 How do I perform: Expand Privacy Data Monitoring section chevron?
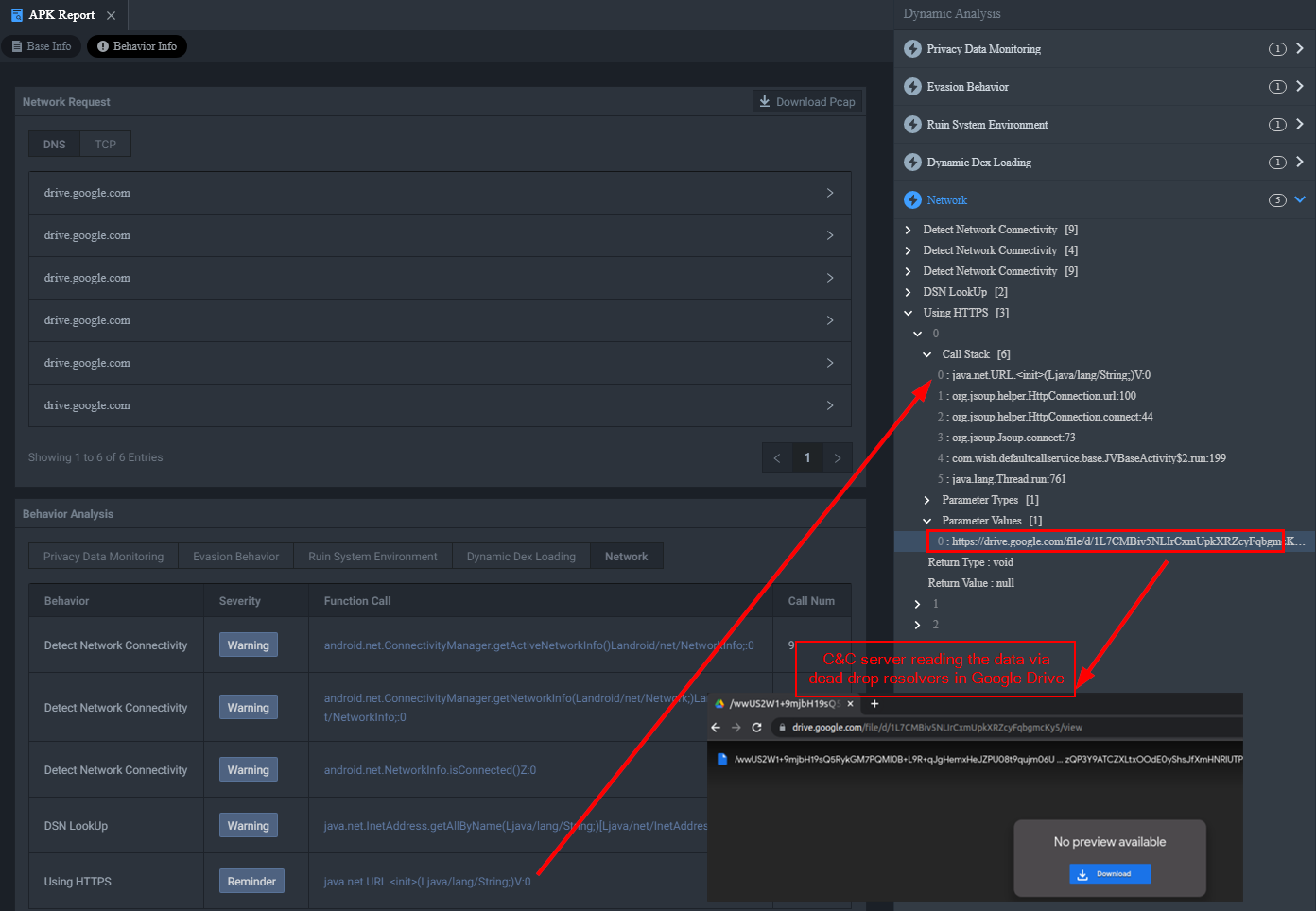pyautogui.click(x=1300, y=48)
